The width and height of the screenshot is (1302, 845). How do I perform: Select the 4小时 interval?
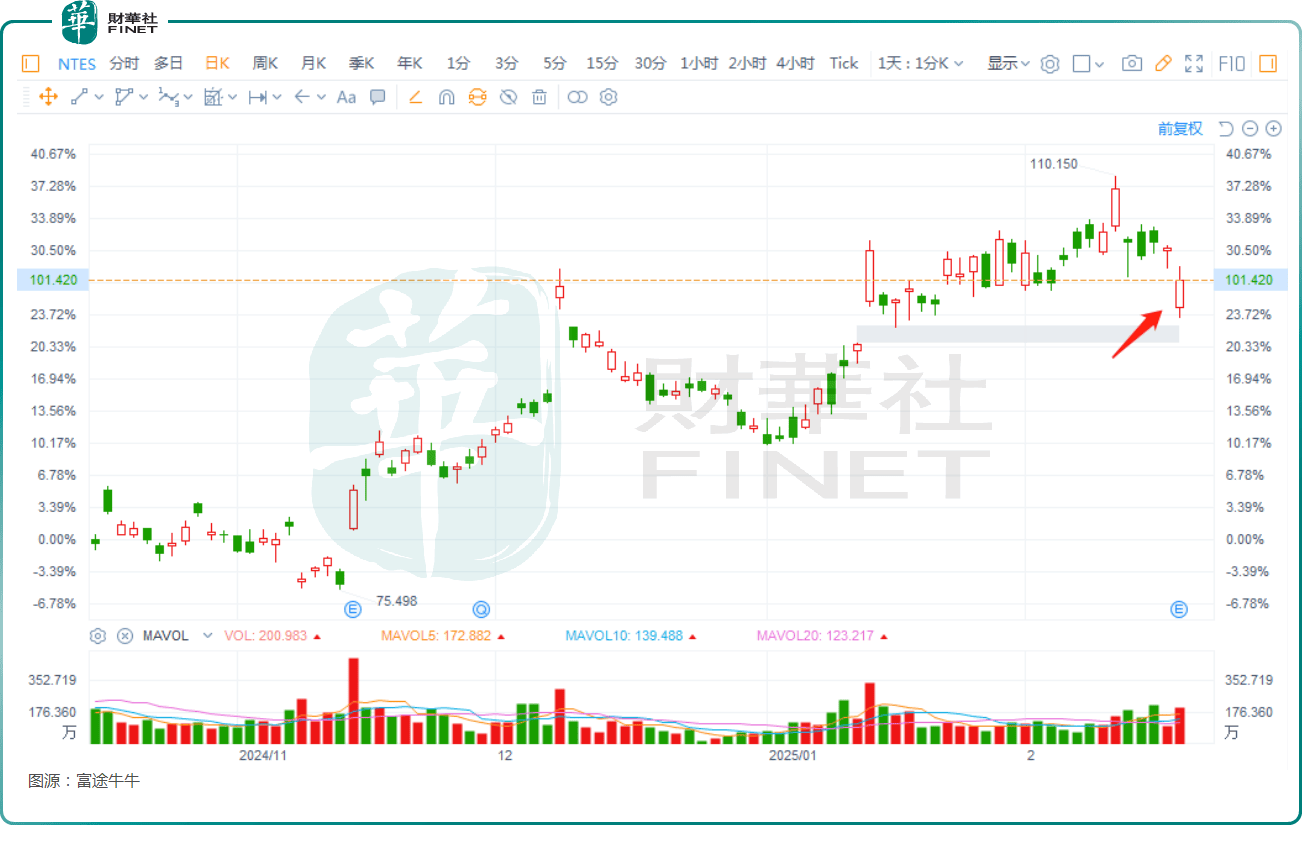tap(795, 63)
